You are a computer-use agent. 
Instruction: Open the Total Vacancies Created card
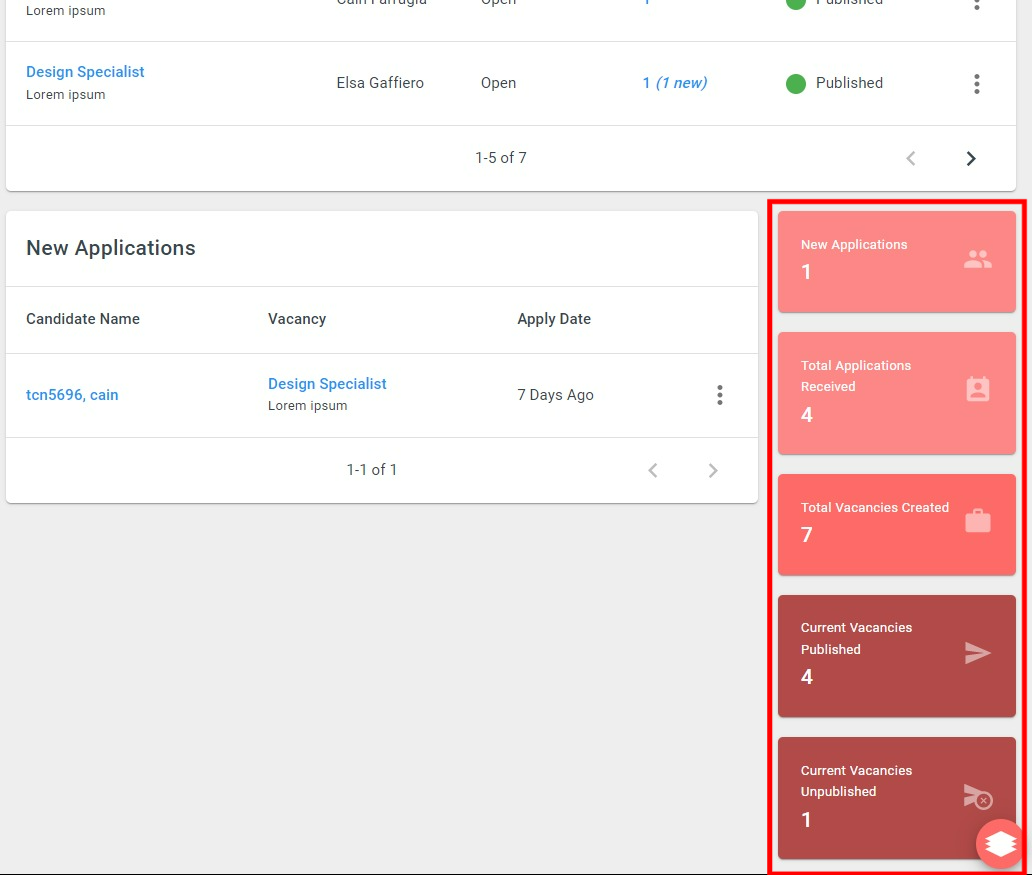[x=896, y=525]
